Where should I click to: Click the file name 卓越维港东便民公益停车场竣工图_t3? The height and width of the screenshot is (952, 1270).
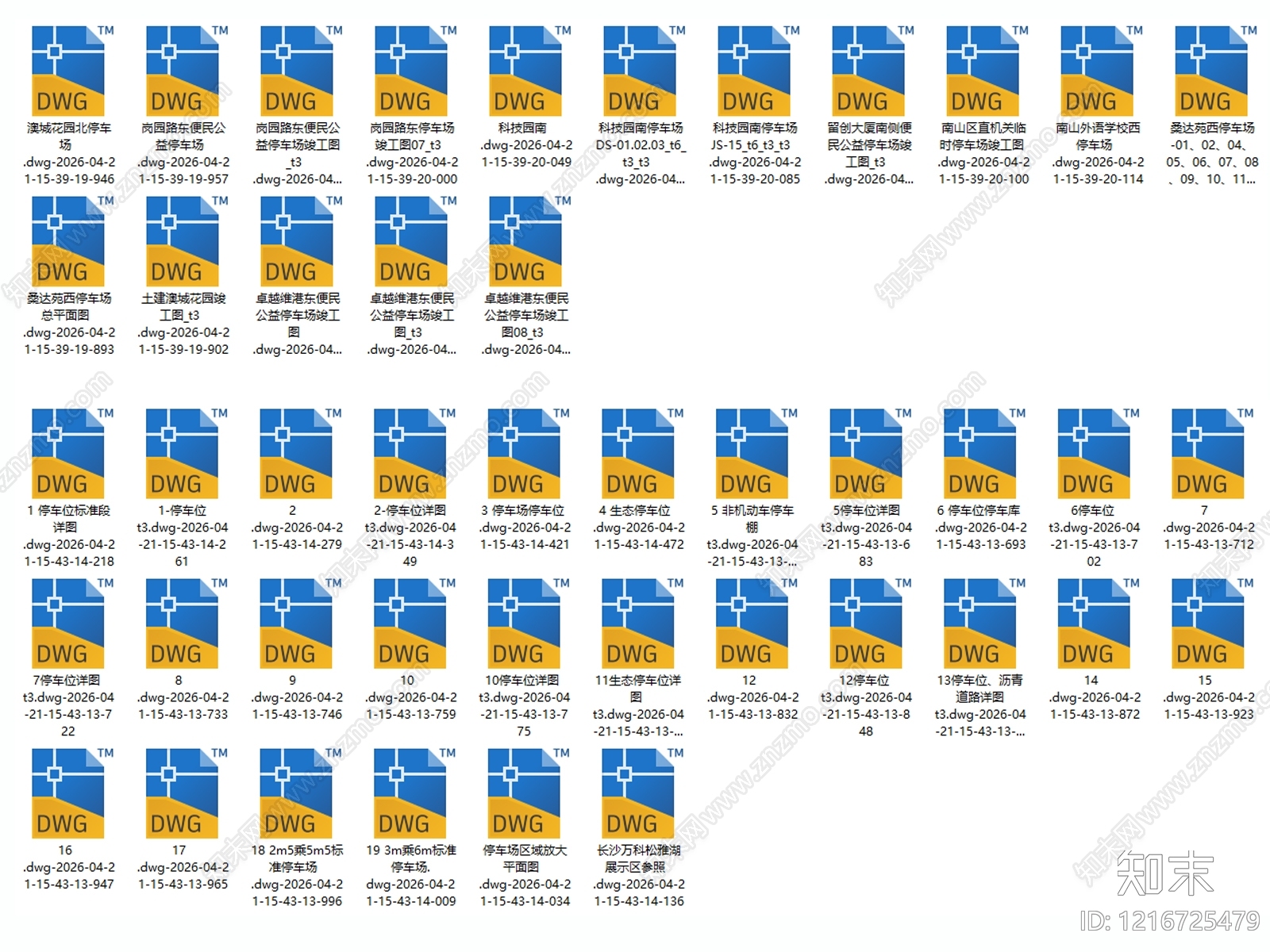click(x=411, y=324)
